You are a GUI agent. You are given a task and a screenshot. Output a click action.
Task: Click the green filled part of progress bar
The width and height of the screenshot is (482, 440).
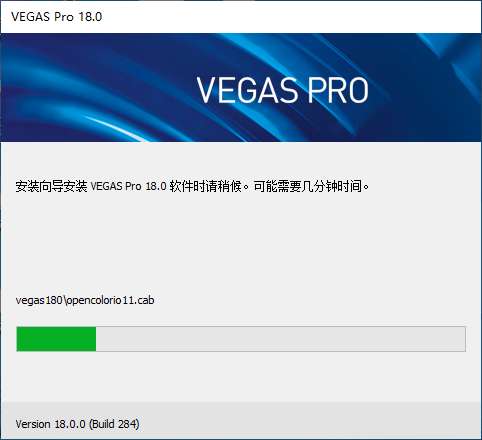coord(56,339)
